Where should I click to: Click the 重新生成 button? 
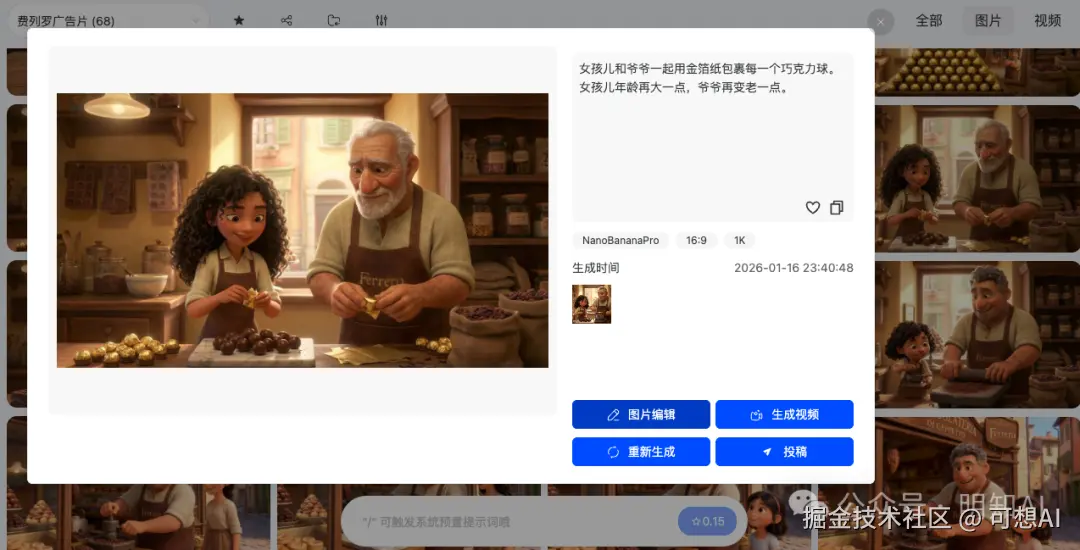tap(641, 452)
